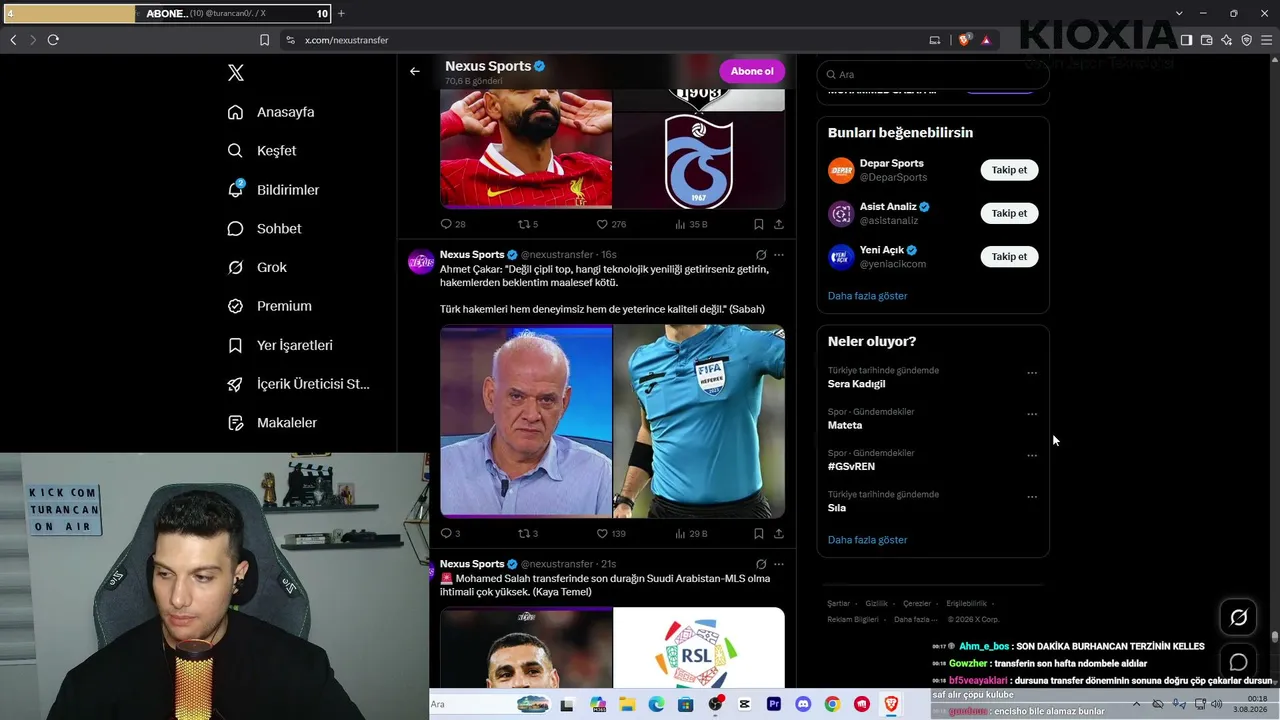
Task: Open more options for #GSvREN trend
Action: (1032, 456)
